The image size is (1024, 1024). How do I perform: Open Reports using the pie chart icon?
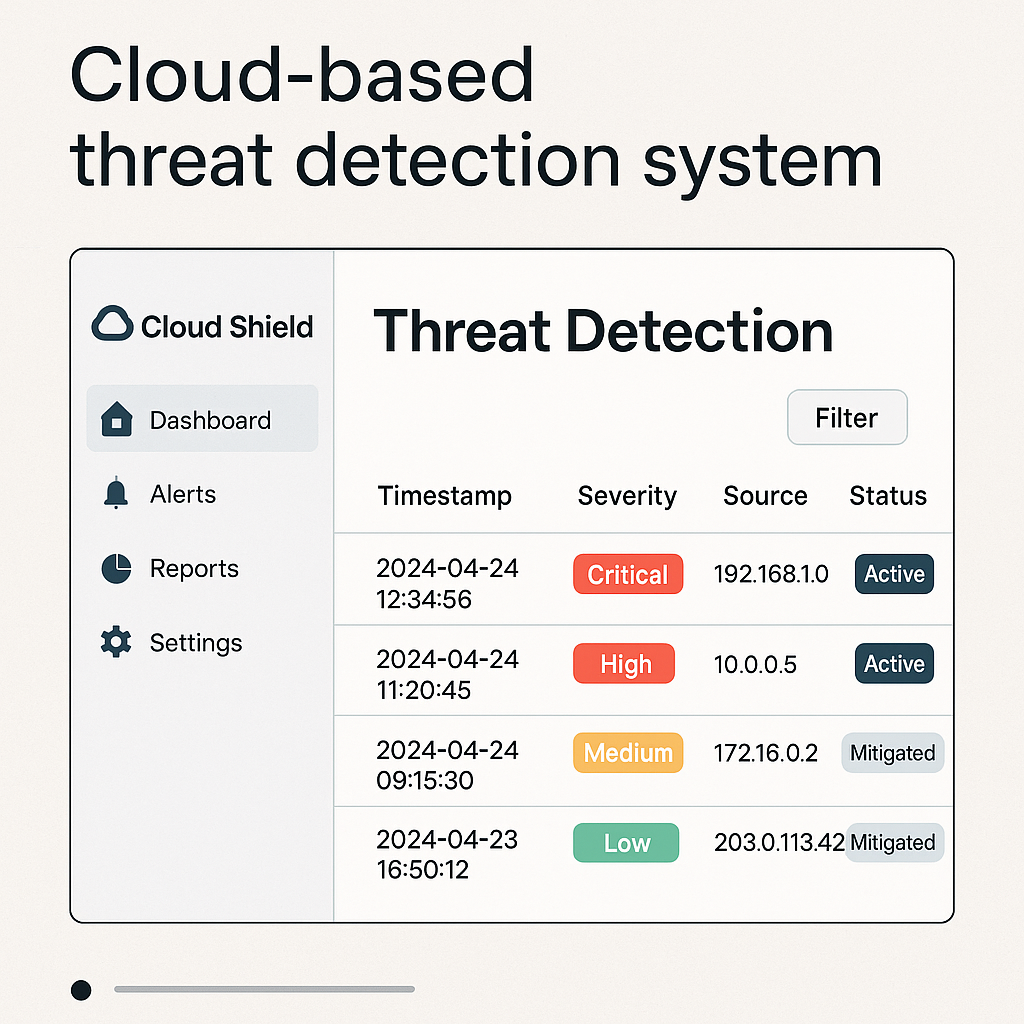pyautogui.click(x=114, y=568)
